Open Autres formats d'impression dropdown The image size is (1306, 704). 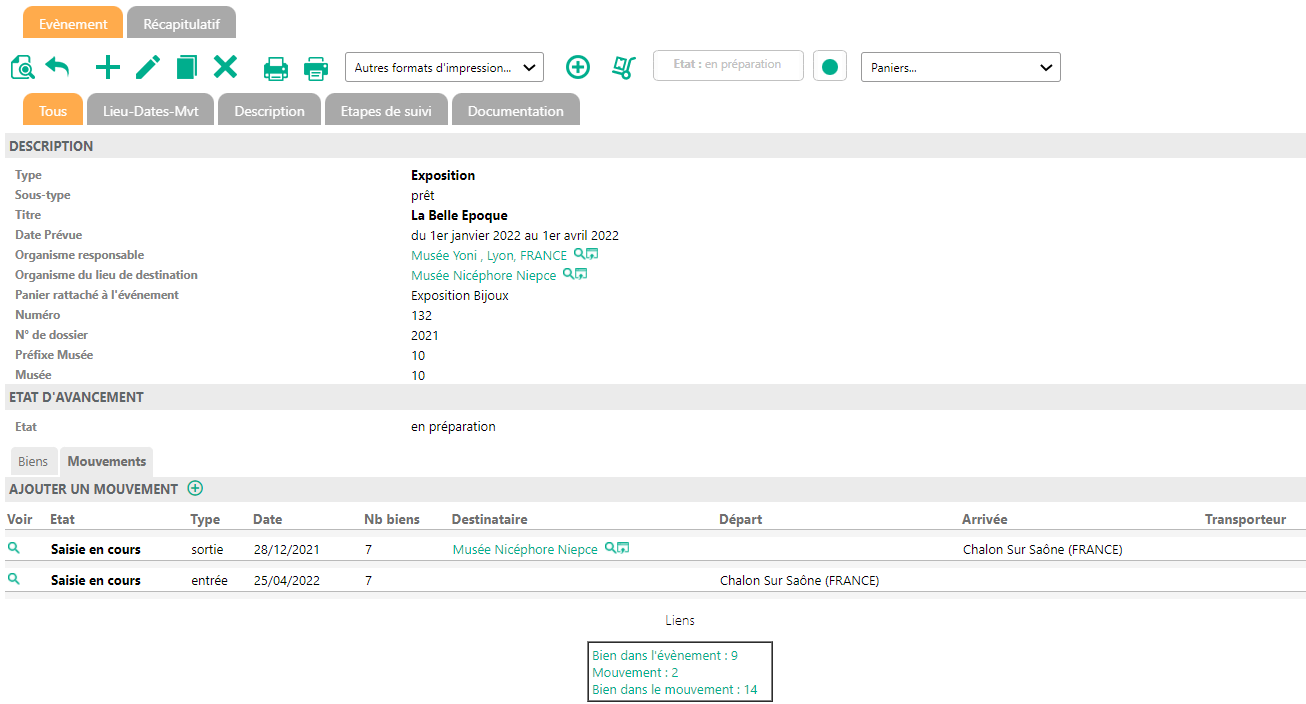tap(444, 67)
